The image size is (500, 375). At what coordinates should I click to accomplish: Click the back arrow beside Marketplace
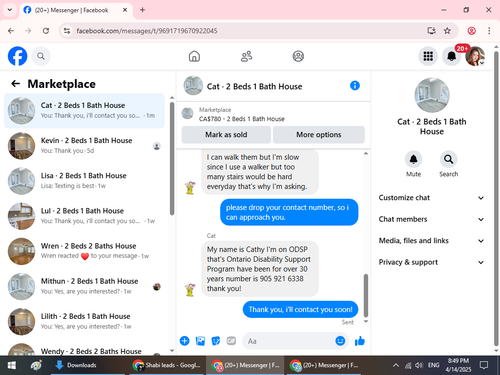[16, 84]
